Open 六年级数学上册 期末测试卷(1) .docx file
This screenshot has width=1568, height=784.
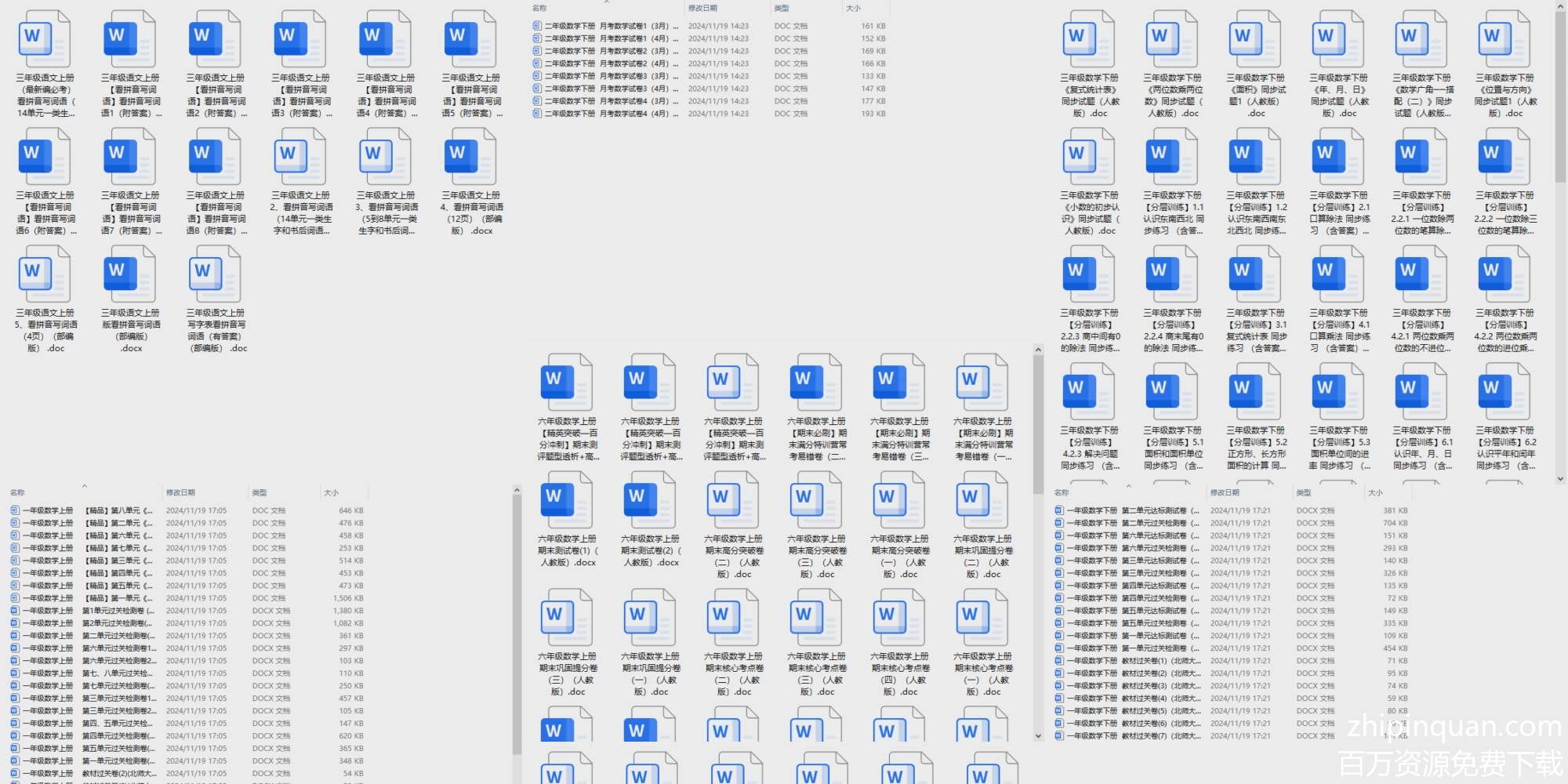coord(567,500)
